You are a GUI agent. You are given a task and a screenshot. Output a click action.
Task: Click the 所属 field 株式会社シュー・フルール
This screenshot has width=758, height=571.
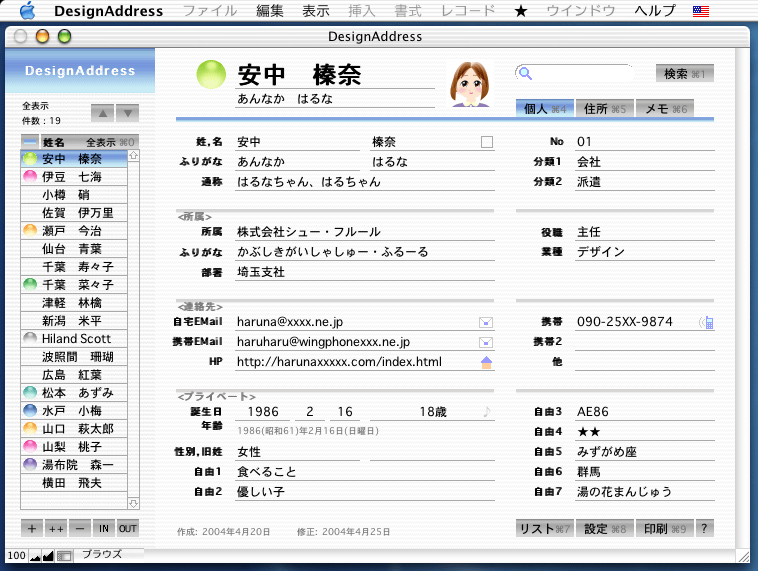[365, 232]
